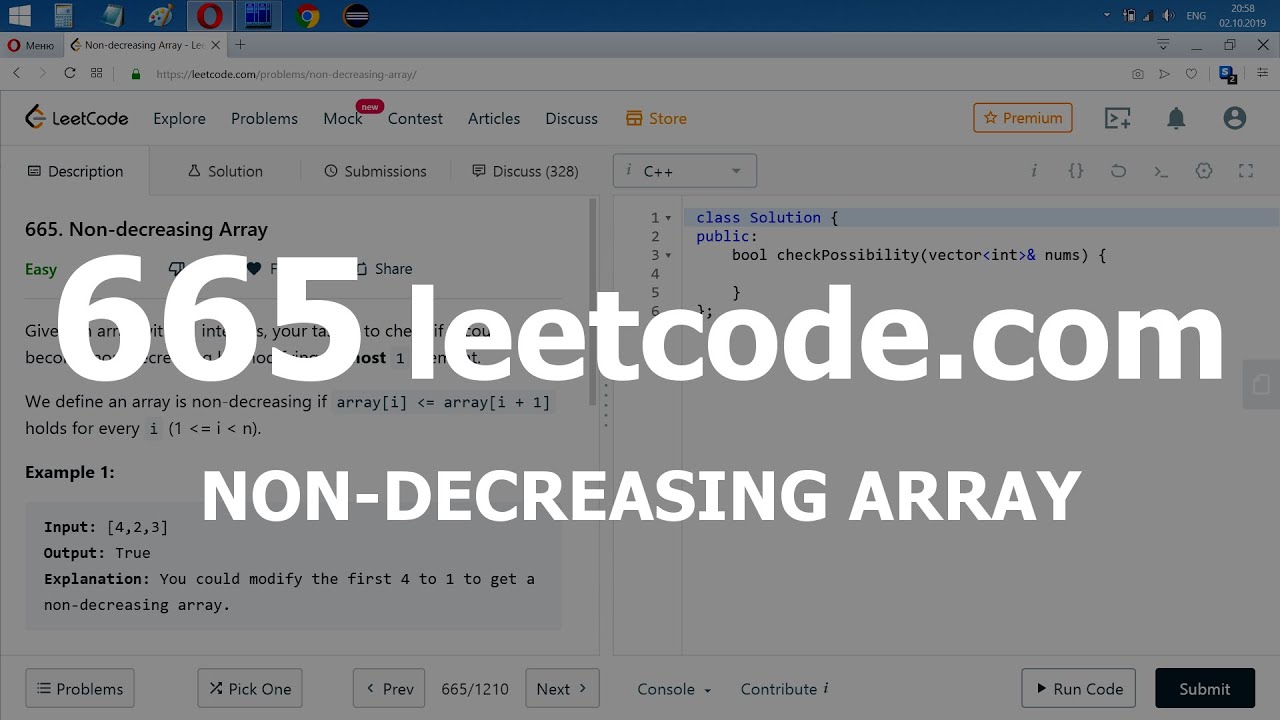Viewport: 1280px width, 720px height.
Task: Open the playground icon in the header
Action: (x=1117, y=118)
